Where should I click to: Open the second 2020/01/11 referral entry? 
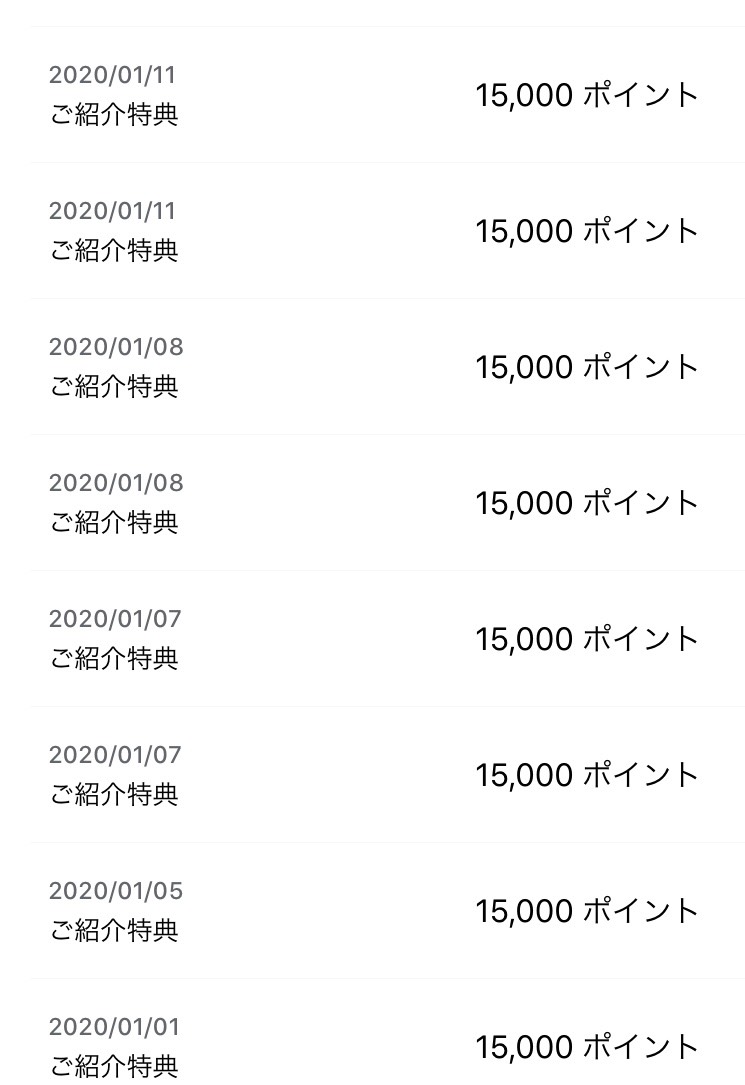tap(387, 231)
